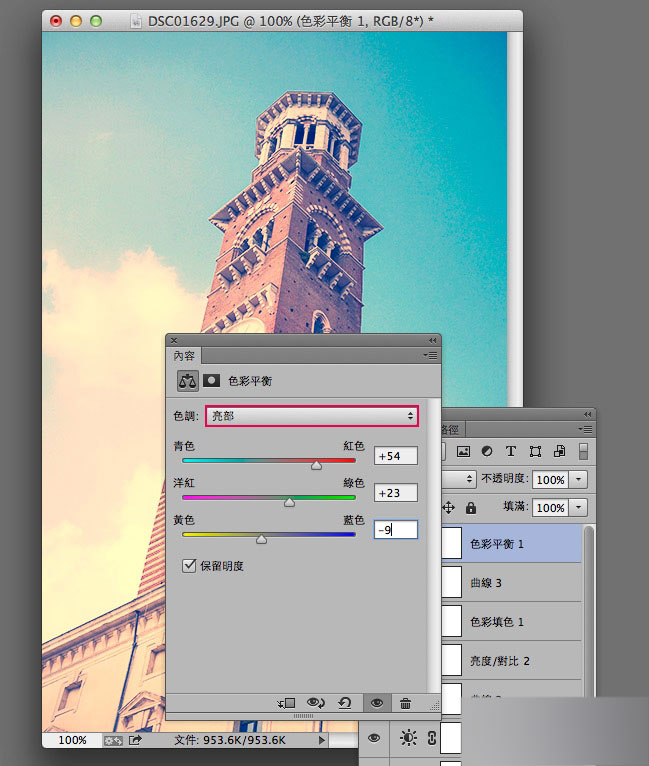Open the 色調 亮部 dropdown

pyautogui.click(x=312, y=416)
